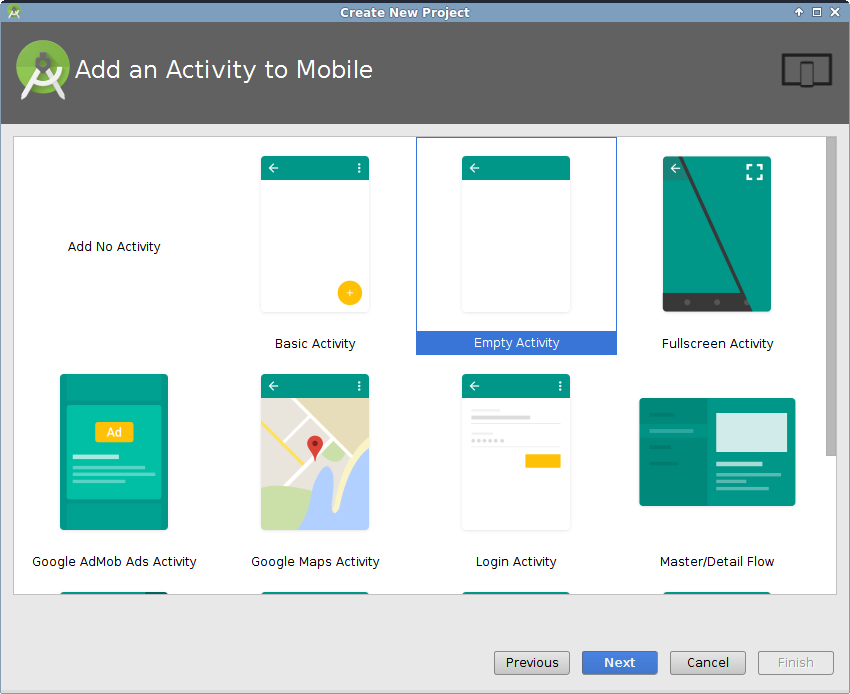850x694 pixels.
Task: Click the Google Maps Activity label
Action: click(315, 562)
